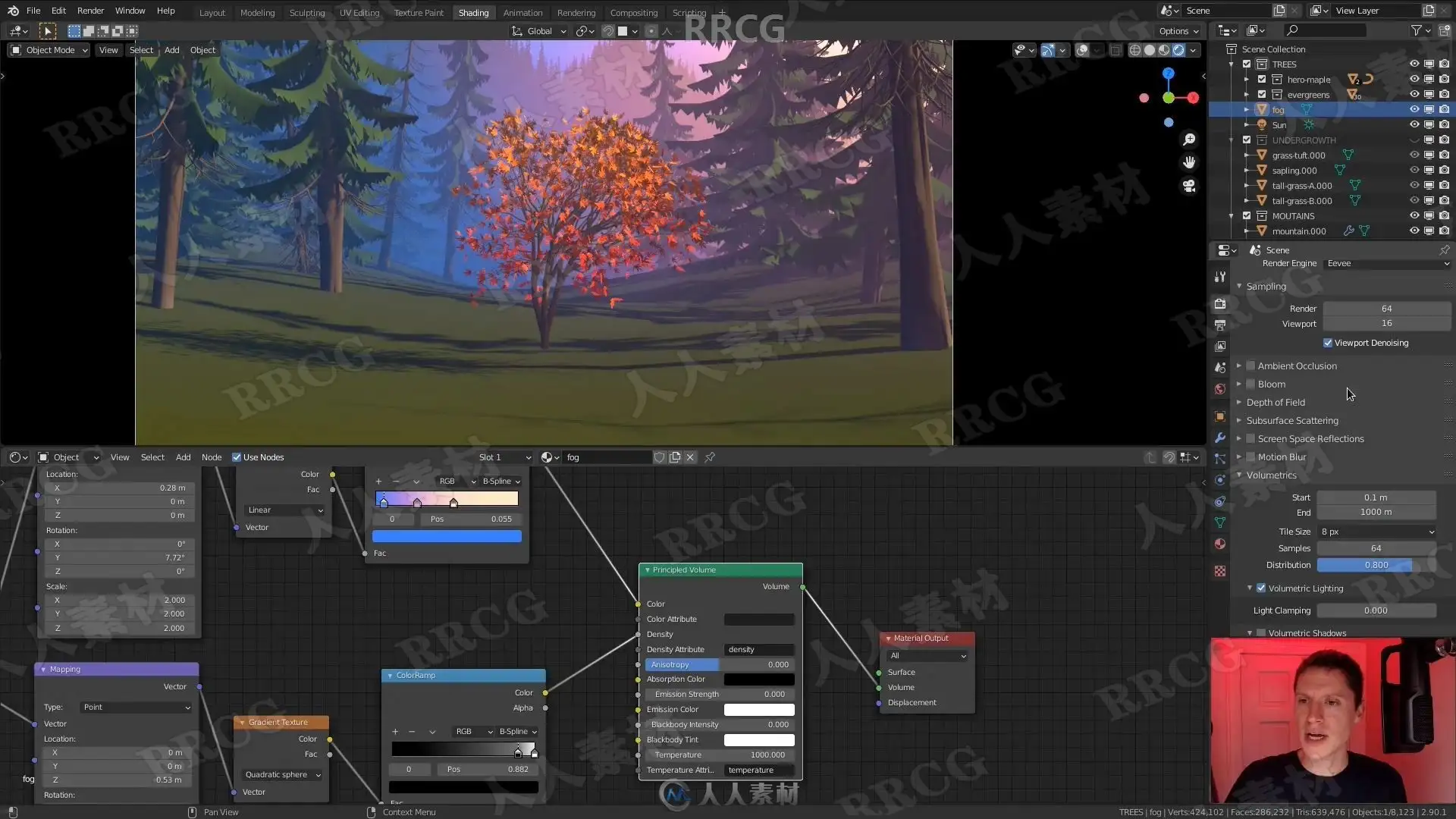Open the Node menu in node editor
The image size is (1456, 819).
tap(212, 457)
